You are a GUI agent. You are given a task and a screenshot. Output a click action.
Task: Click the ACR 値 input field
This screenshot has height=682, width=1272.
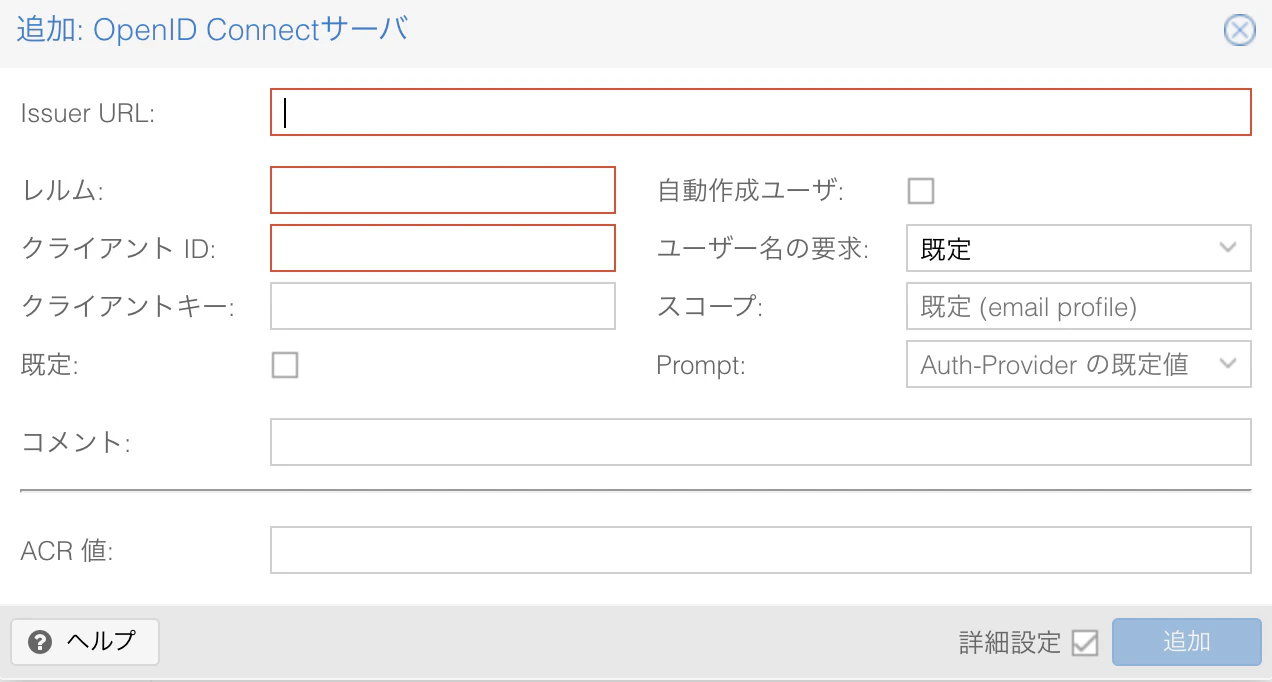pos(761,550)
